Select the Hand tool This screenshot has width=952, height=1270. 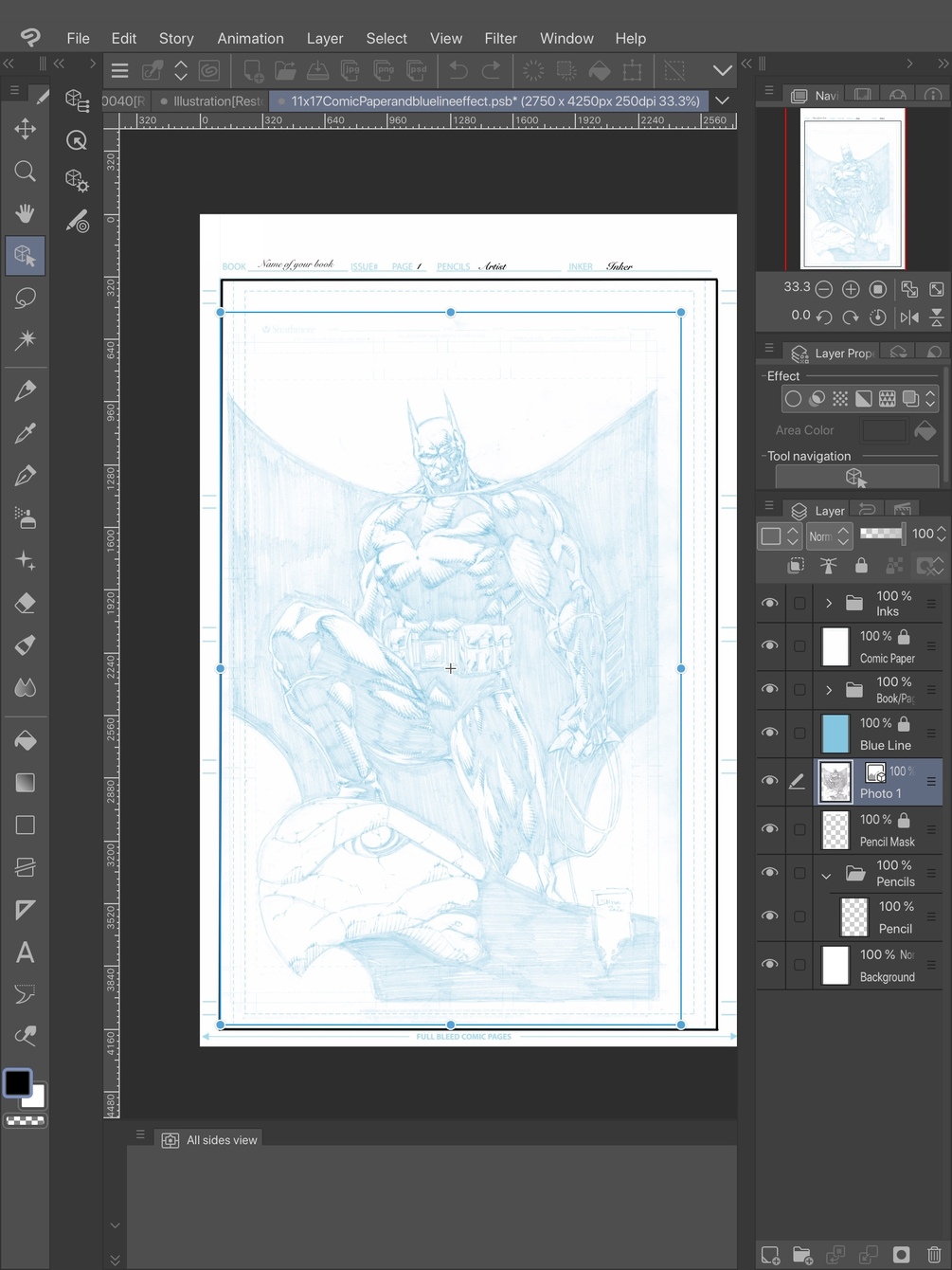[x=26, y=213]
